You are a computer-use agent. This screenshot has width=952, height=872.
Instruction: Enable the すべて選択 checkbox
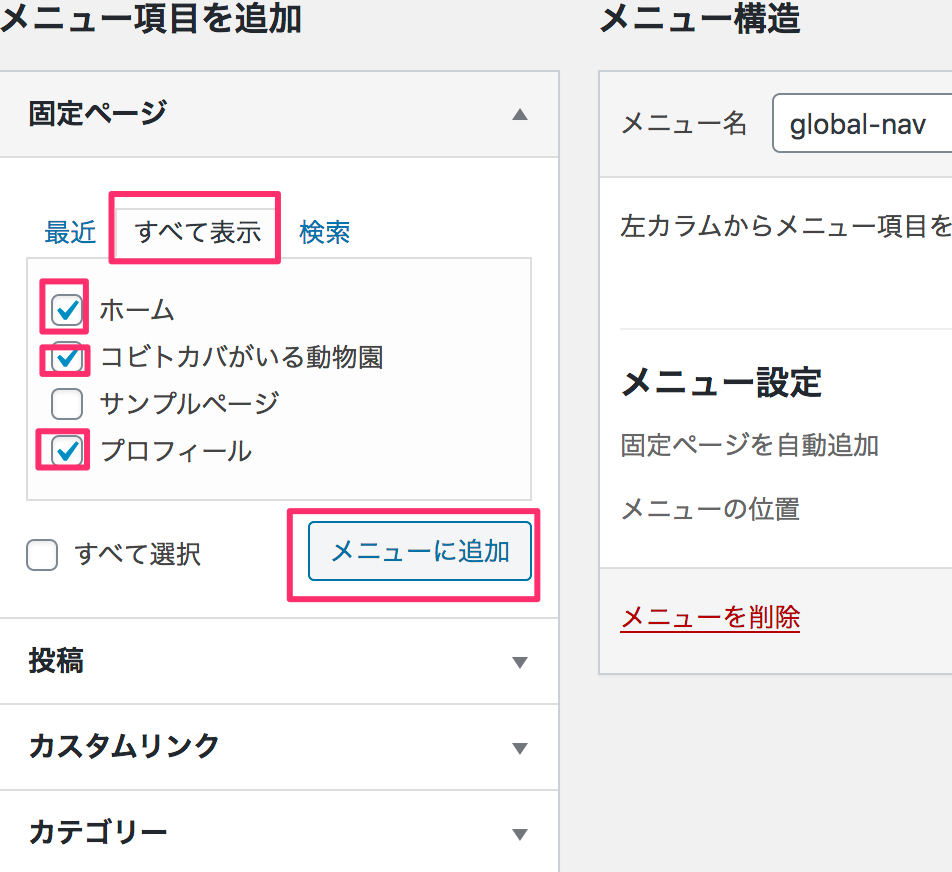point(42,554)
